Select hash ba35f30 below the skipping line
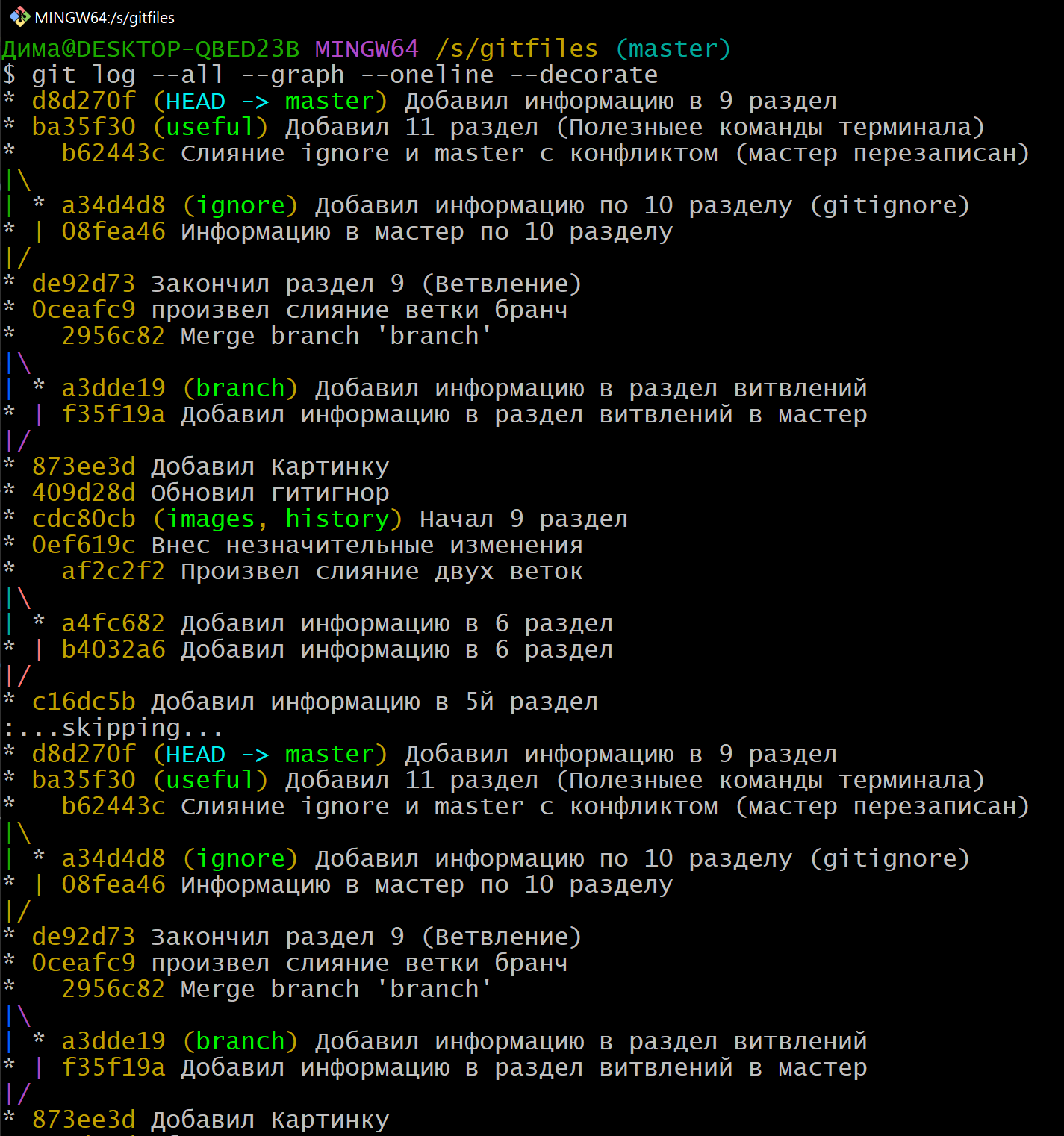The width and height of the screenshot is (1064, 1136). pos(84,780)
